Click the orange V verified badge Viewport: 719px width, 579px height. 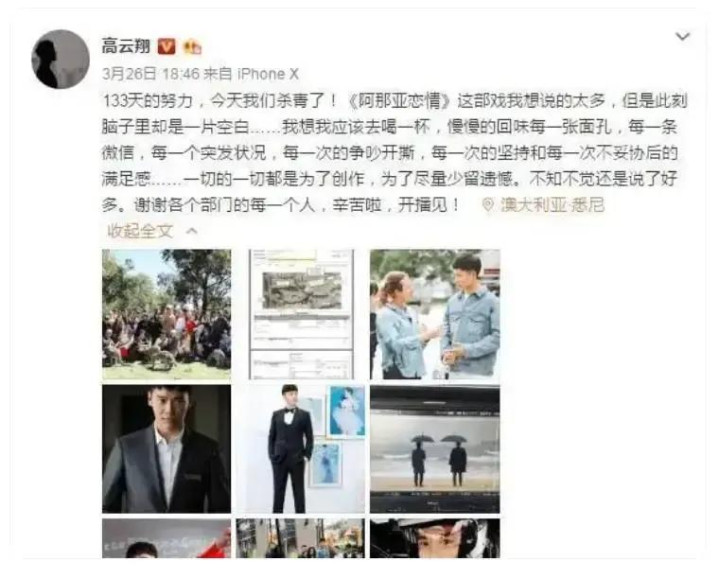[166, 46]
